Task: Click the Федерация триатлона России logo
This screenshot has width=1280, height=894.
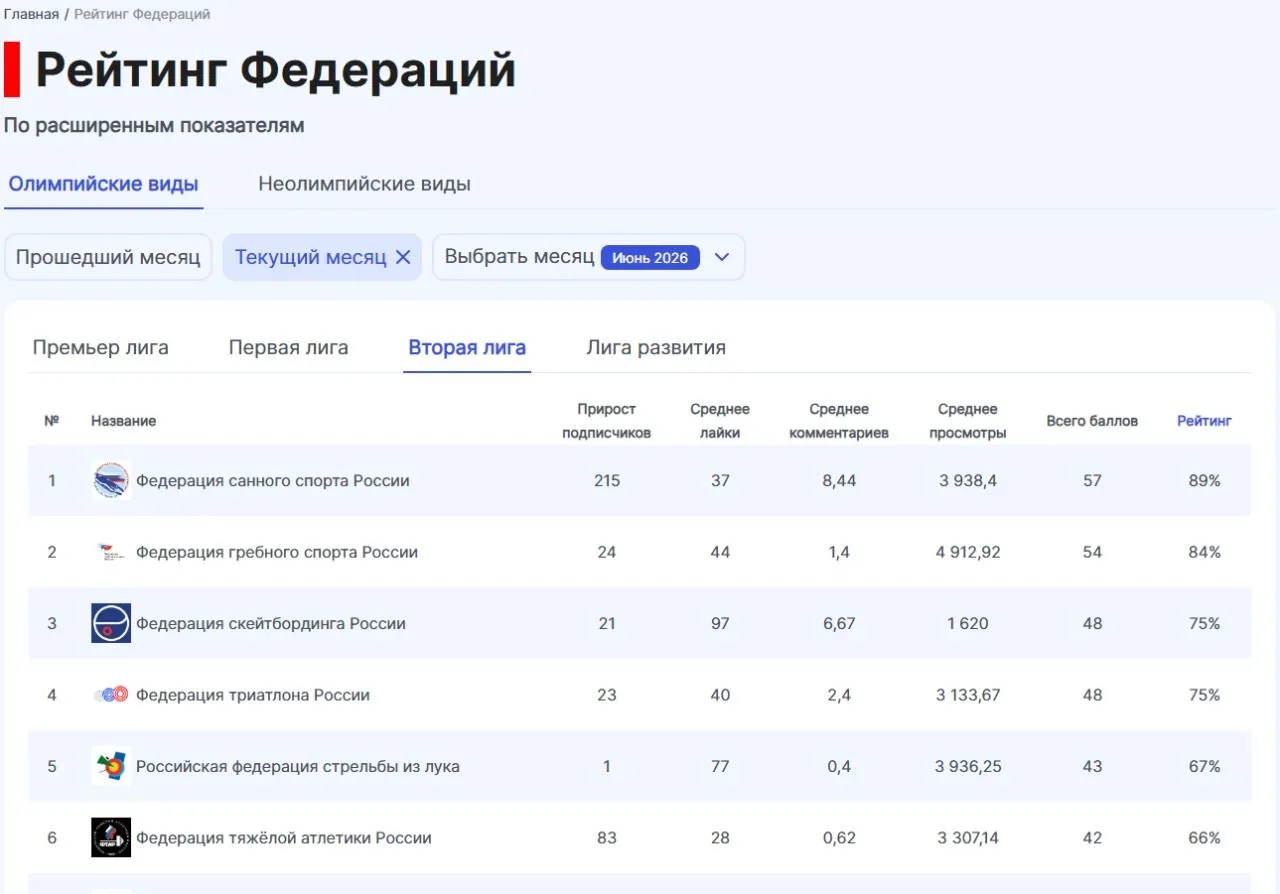Action: click(111, 695)
